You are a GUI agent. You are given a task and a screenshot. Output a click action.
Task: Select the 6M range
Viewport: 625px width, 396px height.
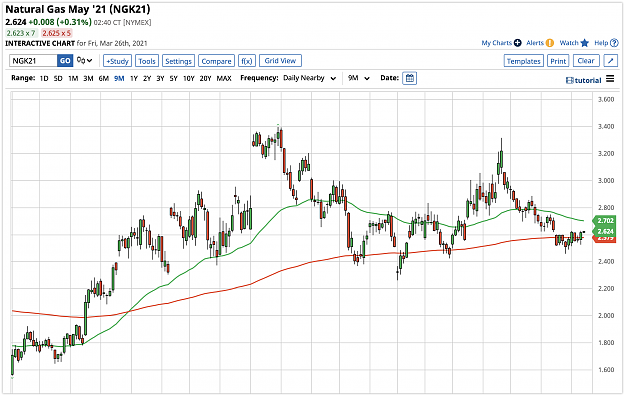[x=104, y=78]
